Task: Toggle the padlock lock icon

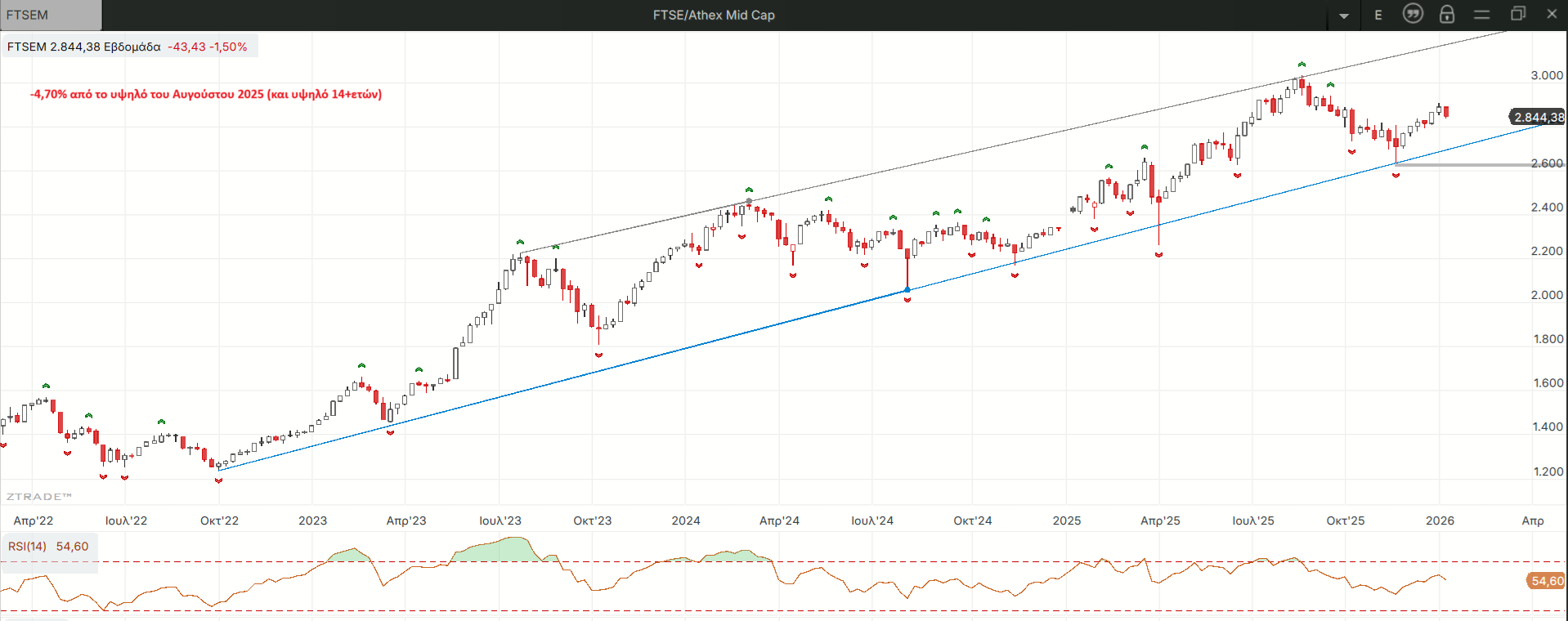Action: (1447, 15)
